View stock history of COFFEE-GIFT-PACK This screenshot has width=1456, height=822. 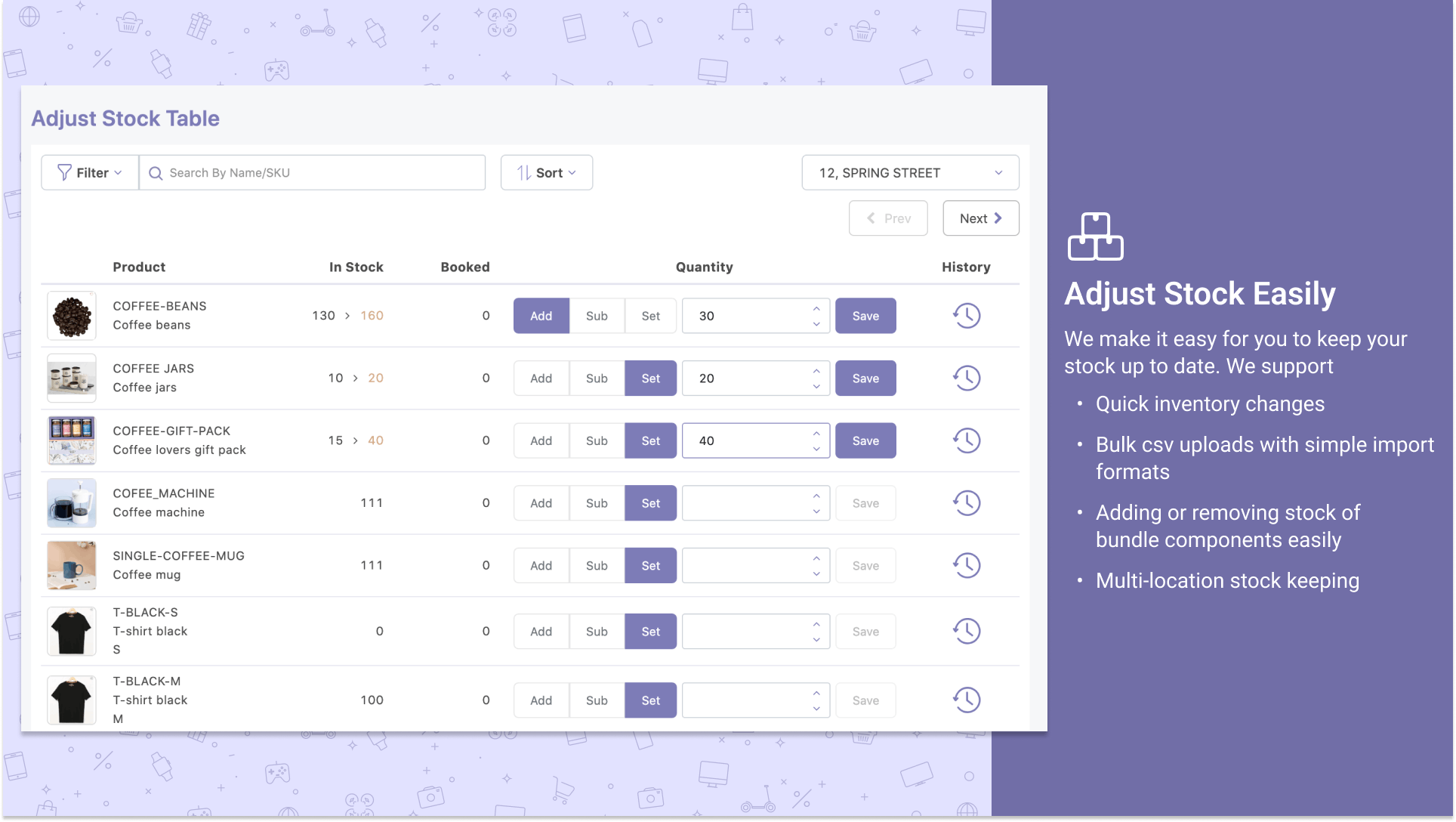[966, 440]
